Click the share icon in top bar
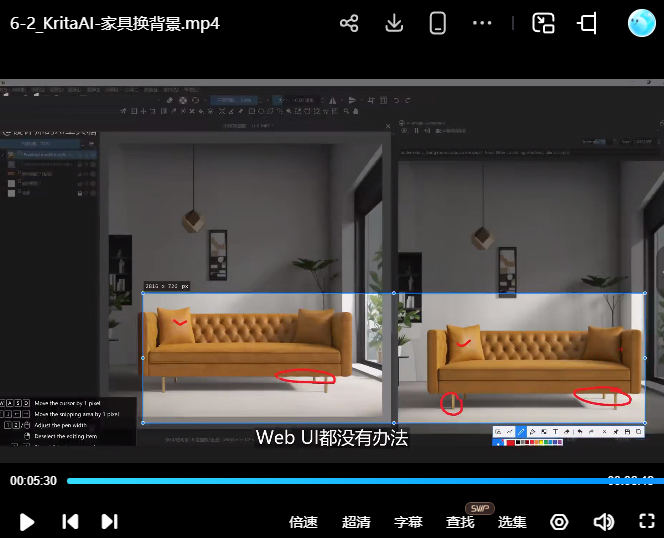The height and width of the screenshot is (538, 664). tap(349, 24)
